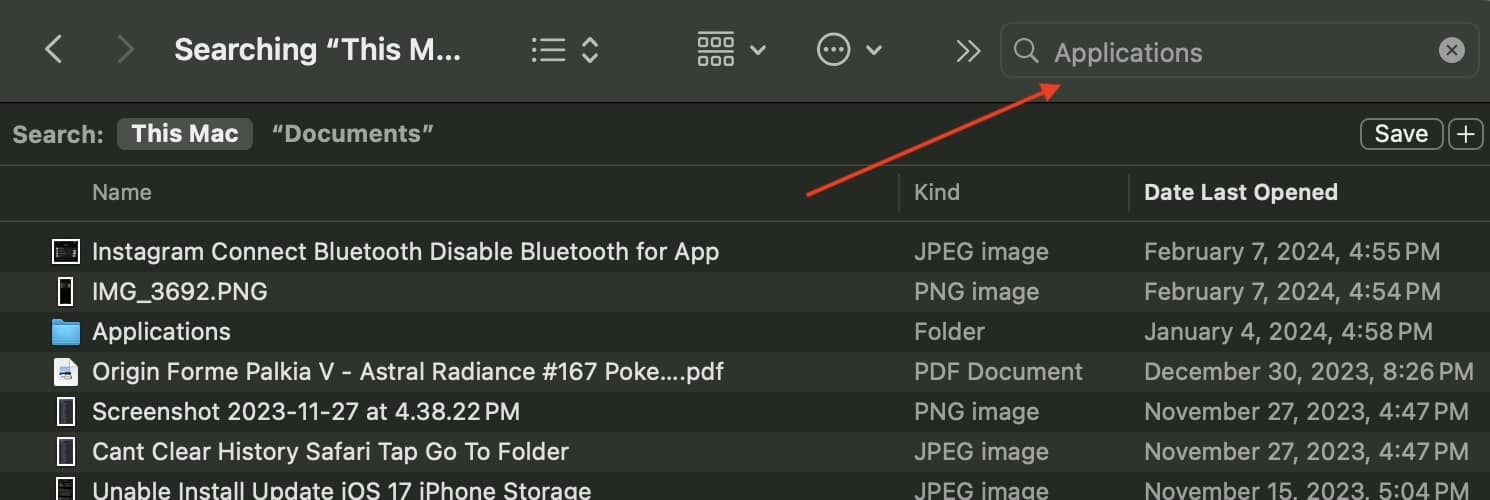Click the magnifying glass search icon
This screenshot has width=1490, height=500.
1026,51
